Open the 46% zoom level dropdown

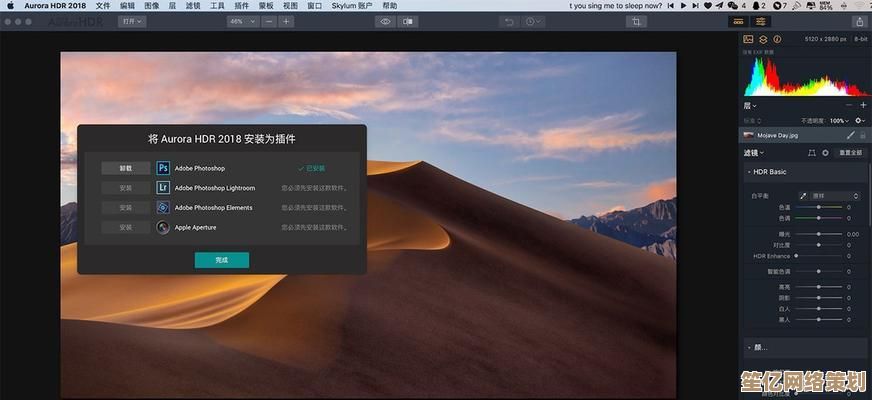tap(243, 22)
